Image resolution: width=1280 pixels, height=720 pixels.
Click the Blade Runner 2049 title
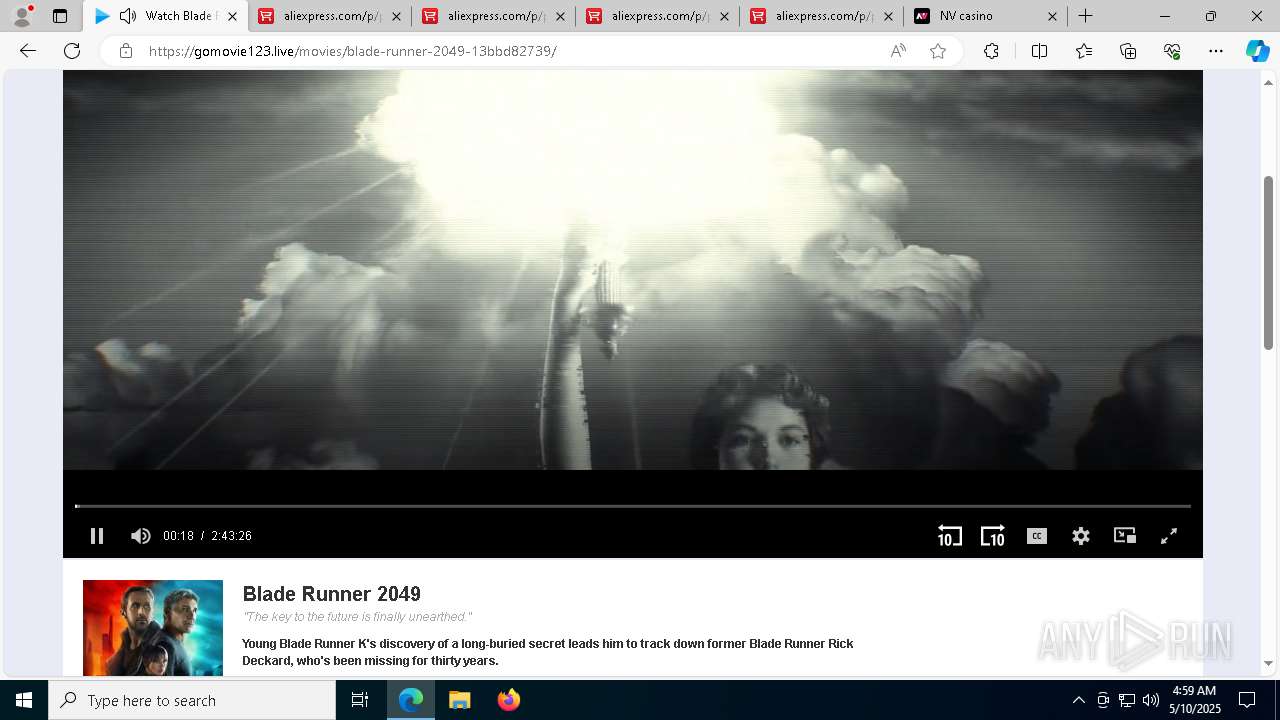pyautogui.click(x=332, y=594)
